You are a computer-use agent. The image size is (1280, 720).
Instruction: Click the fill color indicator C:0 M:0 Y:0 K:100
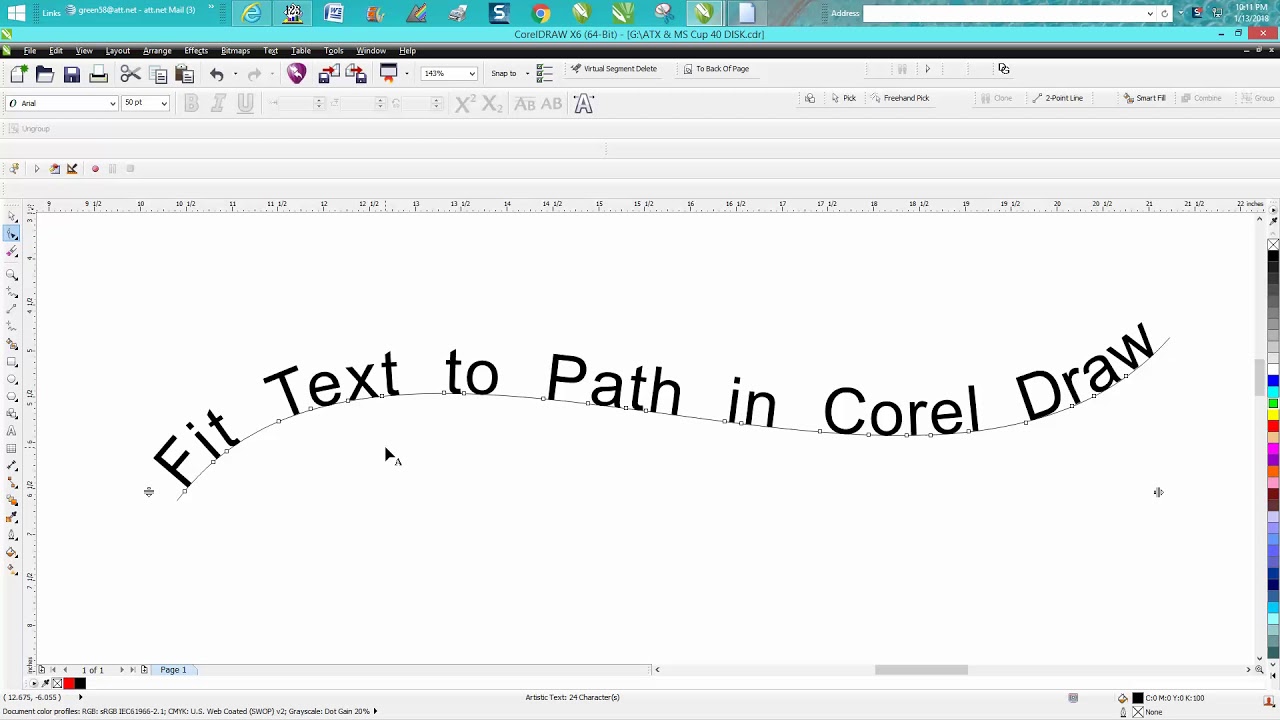(x=1167, y=698)
